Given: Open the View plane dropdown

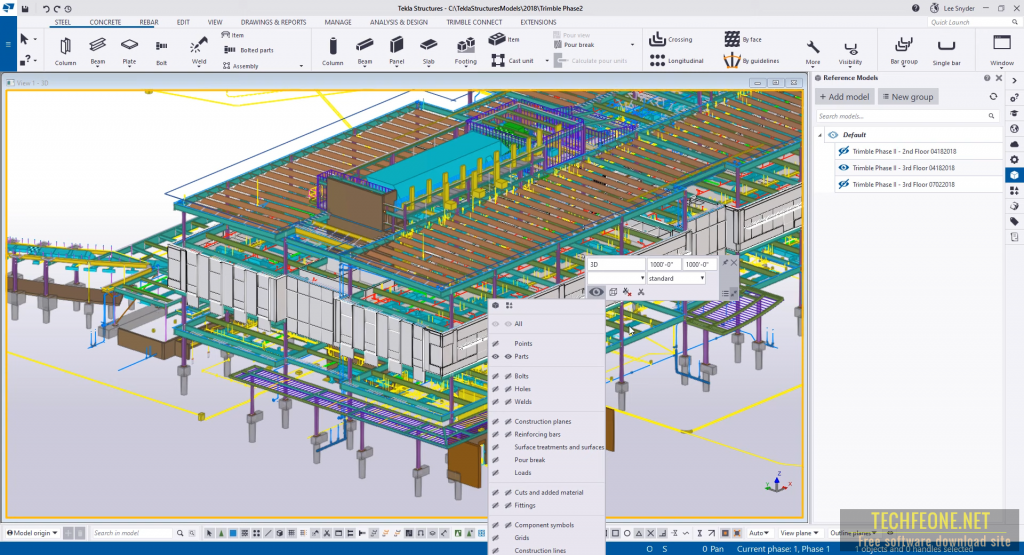Looking at the screenshot, I should 799,533.
